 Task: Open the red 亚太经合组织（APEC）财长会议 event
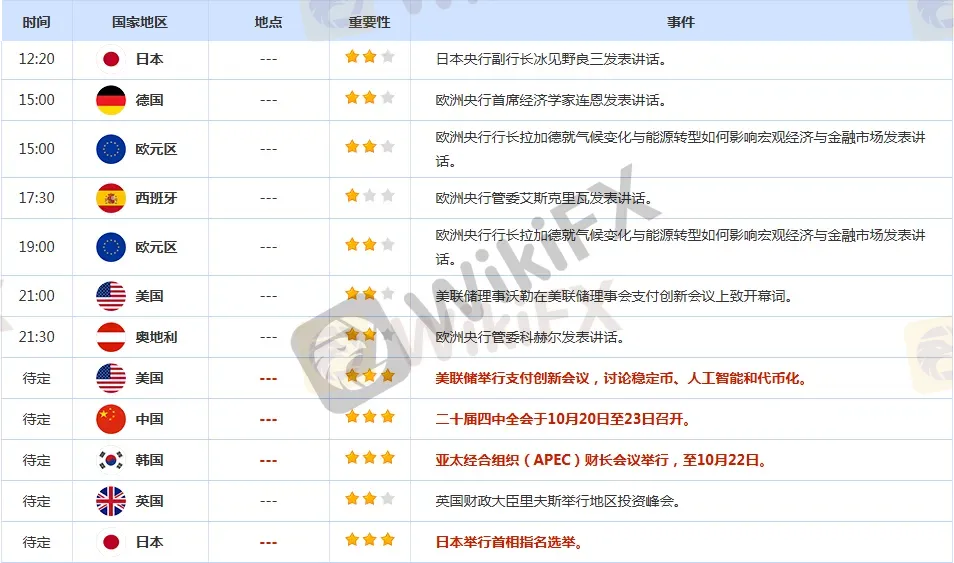click(x=601, y=460)
